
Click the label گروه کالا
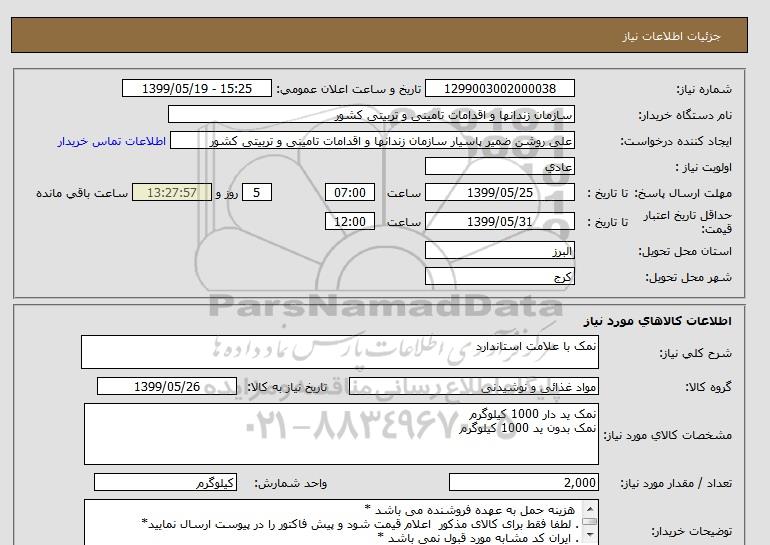(x=708, y=387)
